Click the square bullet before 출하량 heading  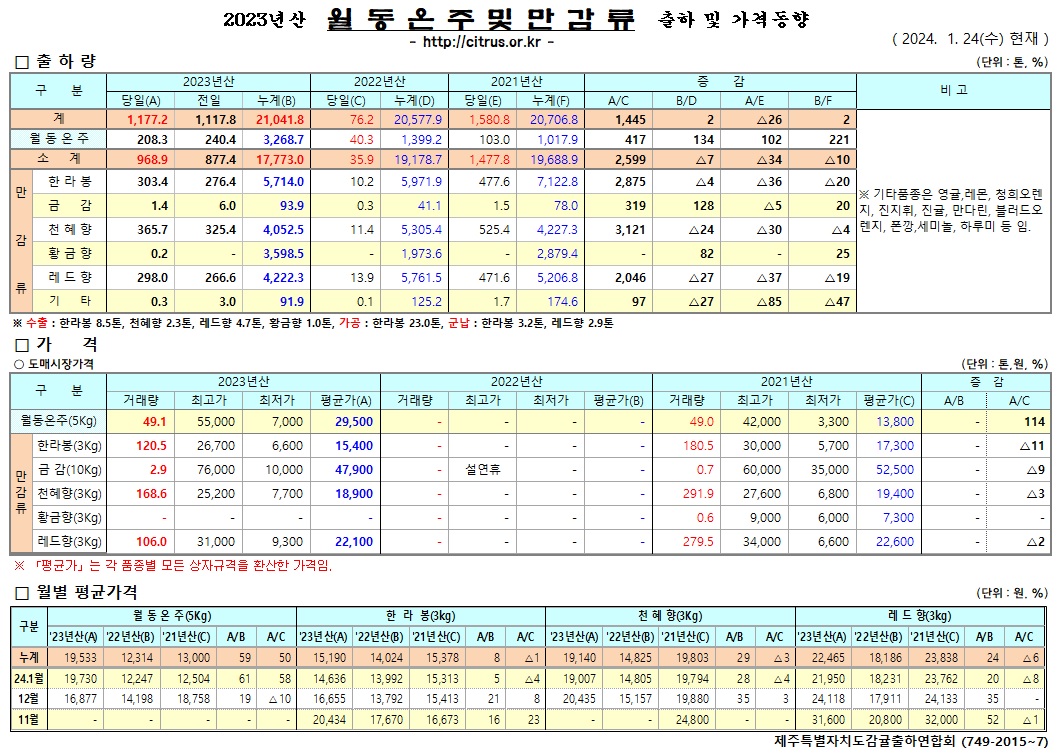22,62
